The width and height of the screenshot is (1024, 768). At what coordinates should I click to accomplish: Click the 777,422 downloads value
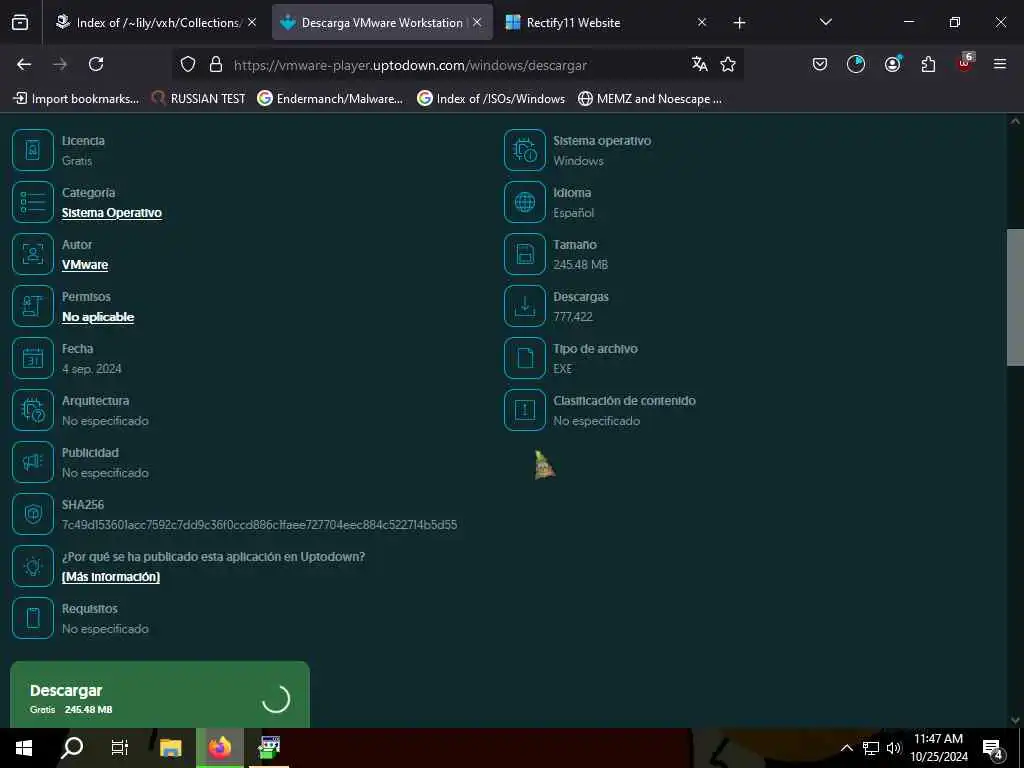pyautogui.click(x=573, y=317)
